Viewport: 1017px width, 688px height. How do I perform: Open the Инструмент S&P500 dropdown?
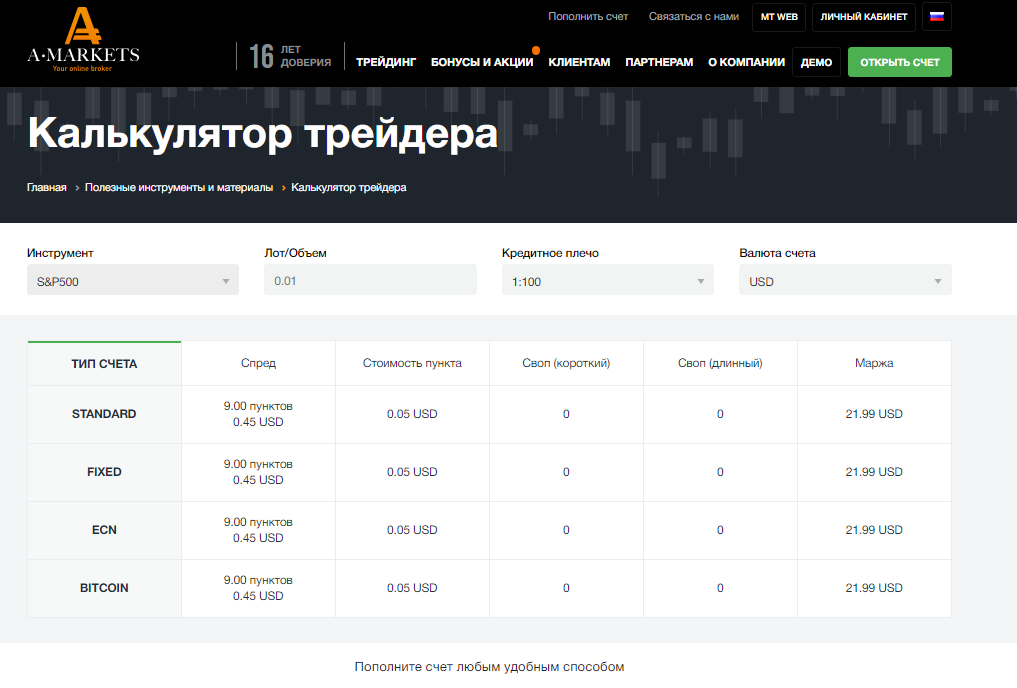(x=132, y=281)
